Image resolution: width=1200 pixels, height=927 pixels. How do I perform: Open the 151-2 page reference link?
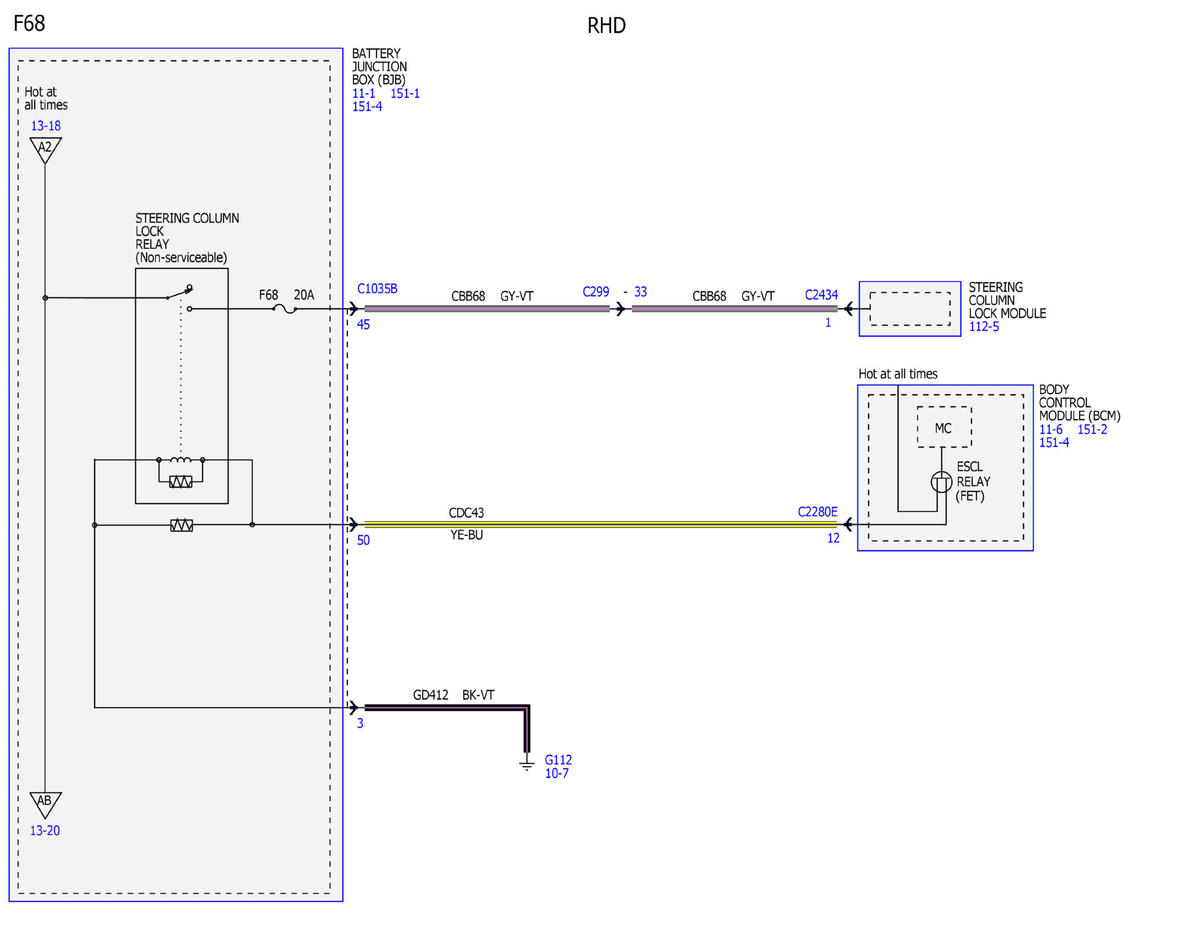click(x=1094, y=429)
